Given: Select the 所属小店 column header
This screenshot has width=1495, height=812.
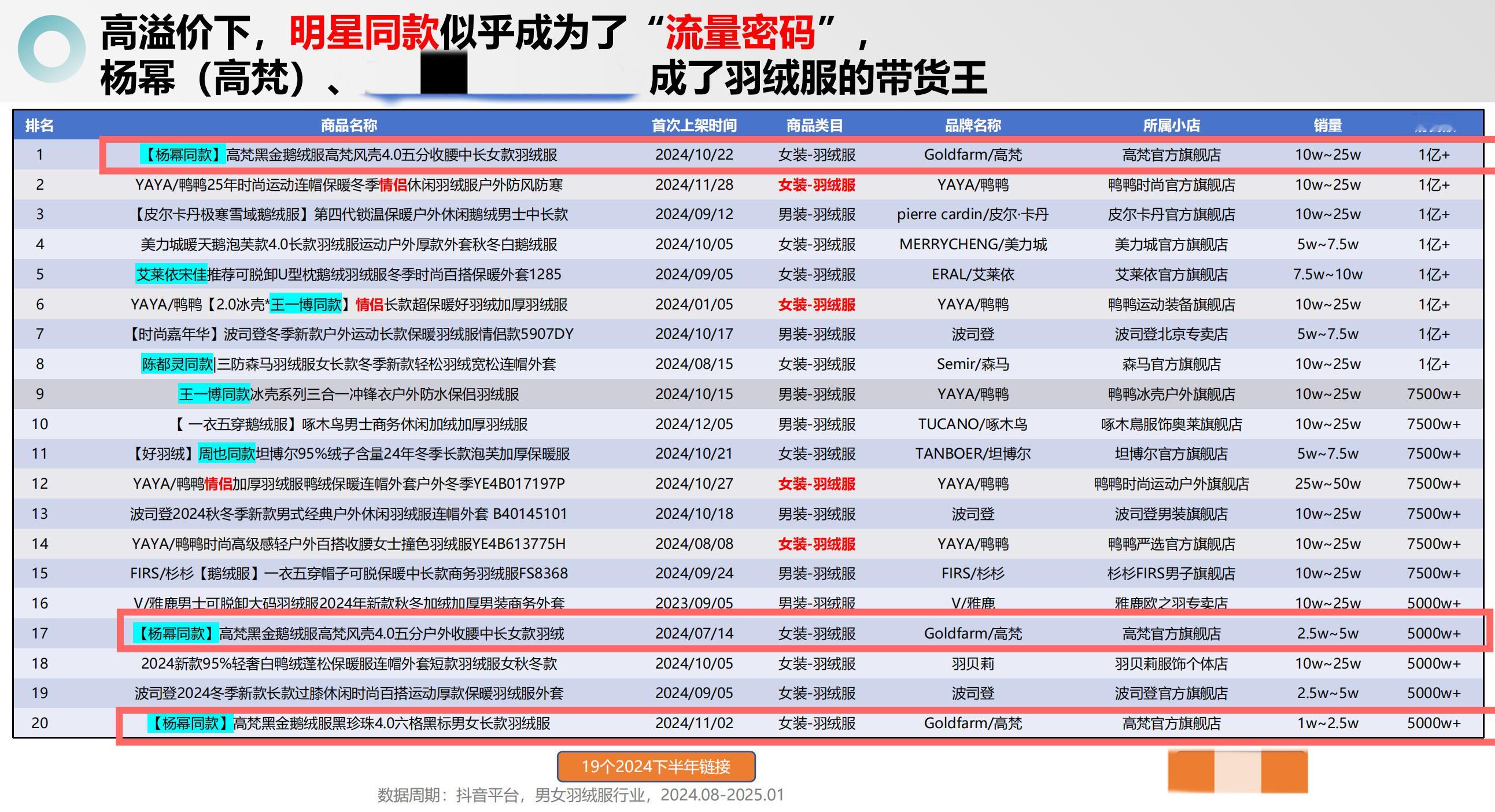Looking at the screenshot, I should point(1171,126).
